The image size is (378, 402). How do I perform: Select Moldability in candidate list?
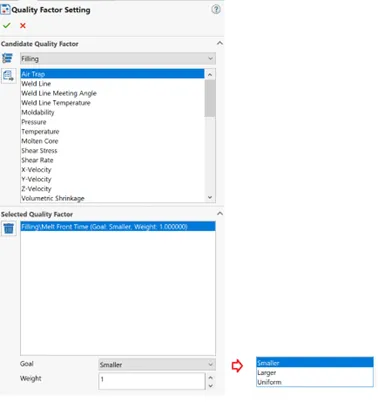[x=112, y=112]
